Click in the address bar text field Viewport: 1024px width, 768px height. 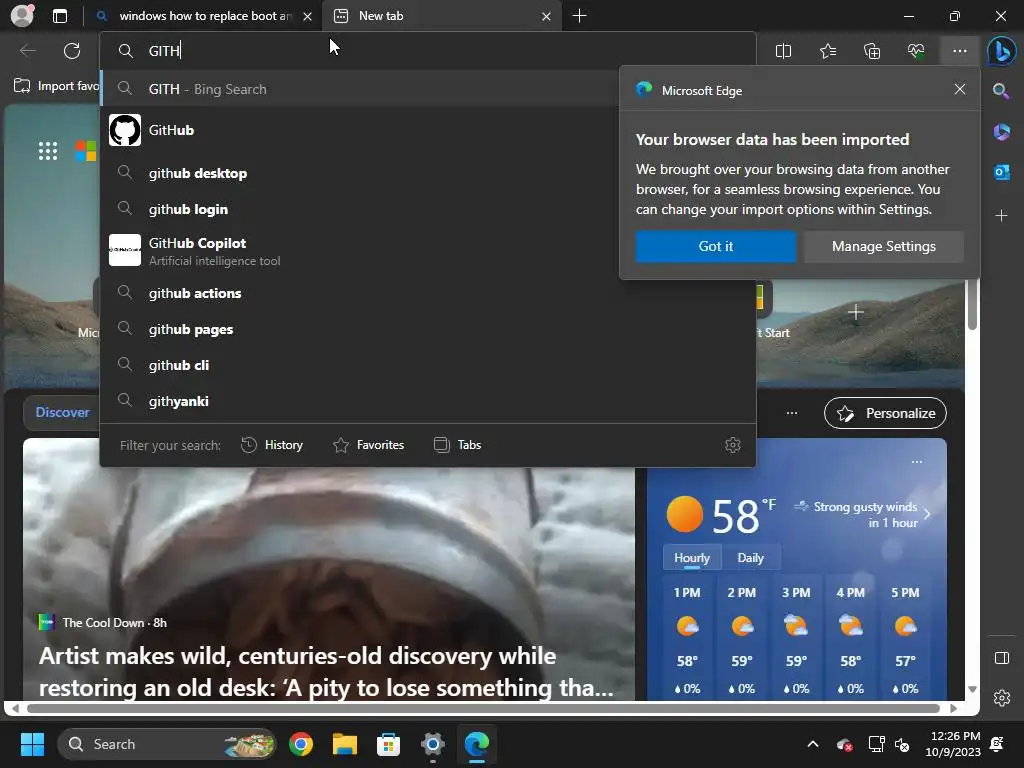coord(428,51)
